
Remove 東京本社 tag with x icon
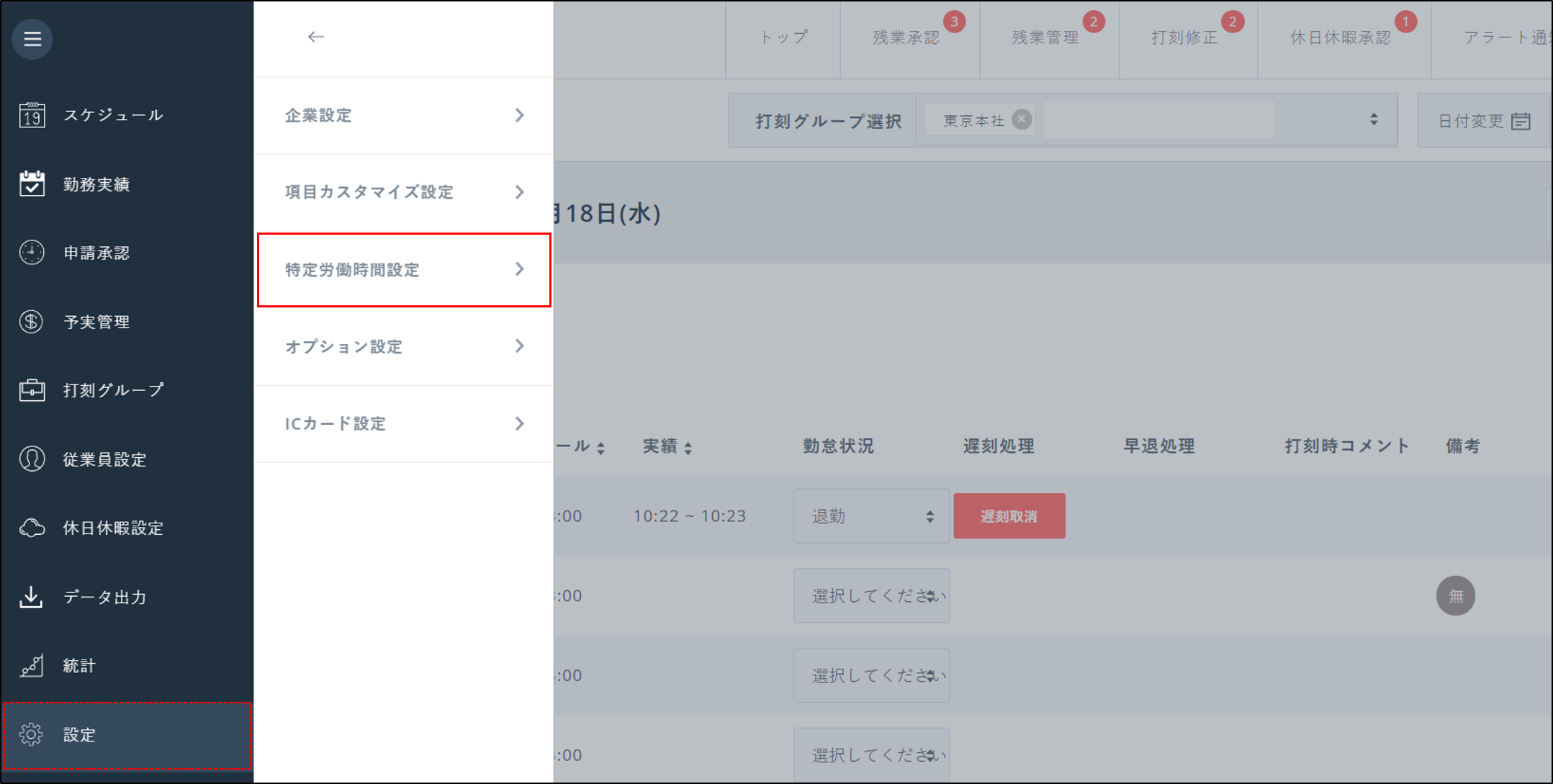coord(1021,120)
